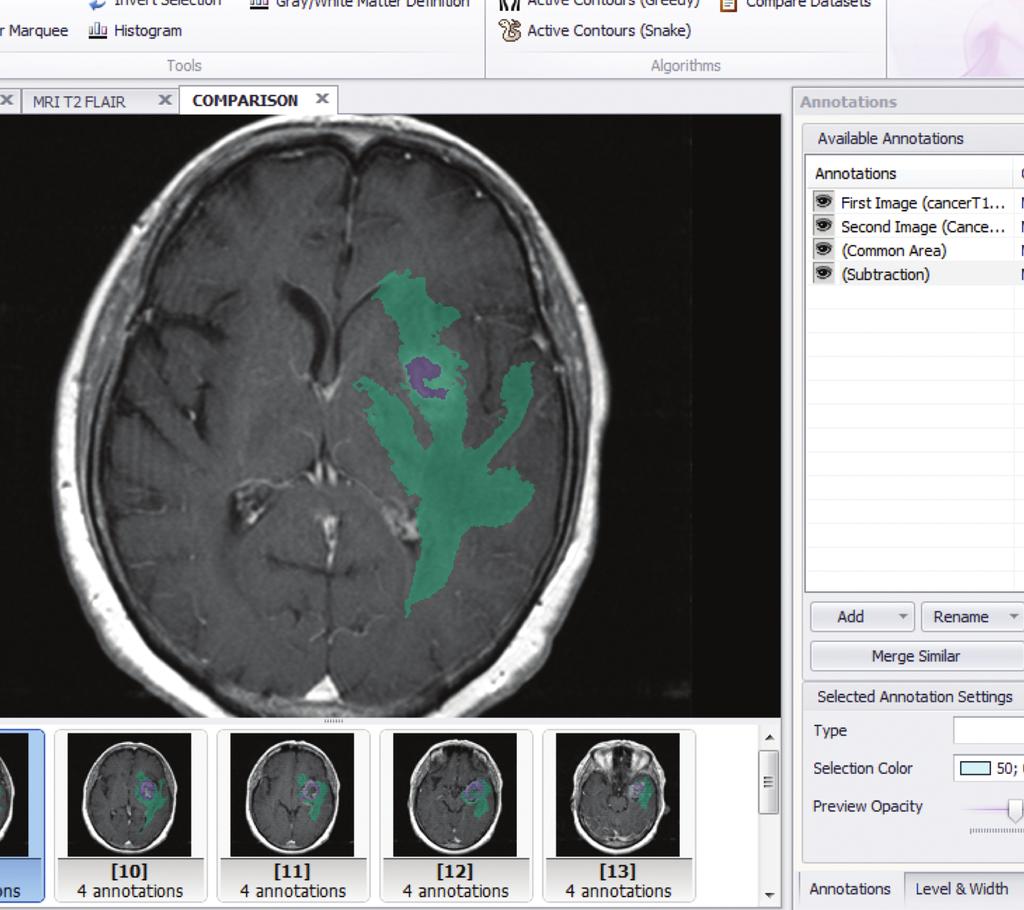The height and width of the screenshot is (910, 1024).
Task: Click the Available Annotations section header
Action: (913, 138)
